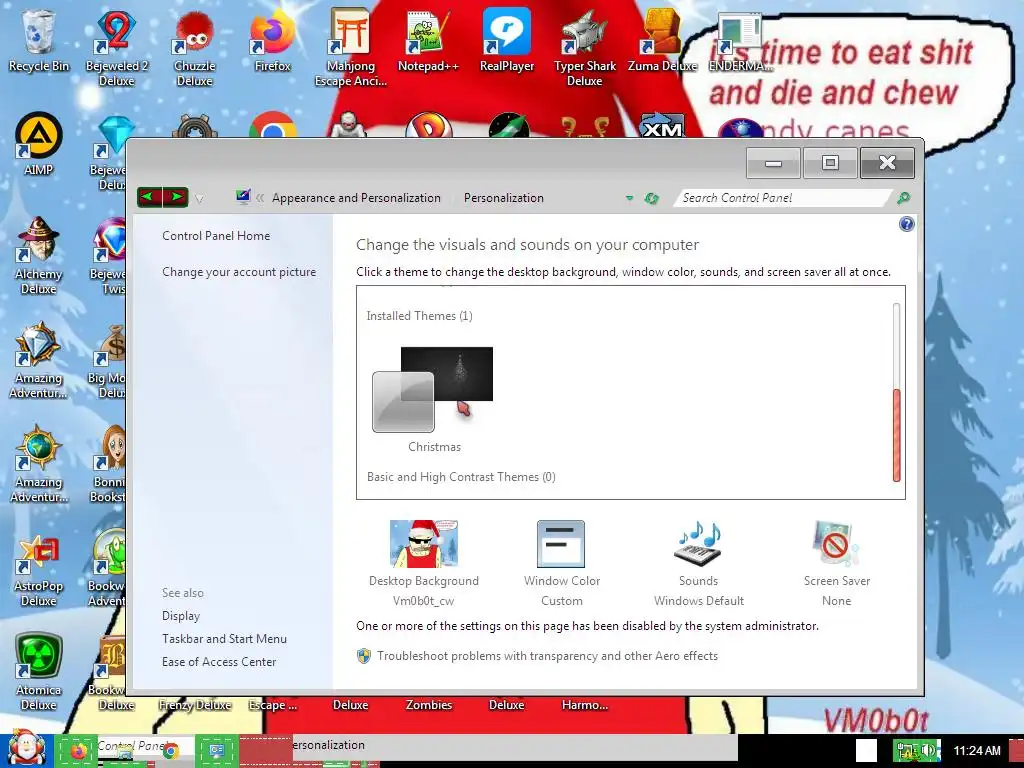This screenshot has height=768, width=1024.
Task: Open recent pages arrow beside navigation buttons
Action: 199,199
